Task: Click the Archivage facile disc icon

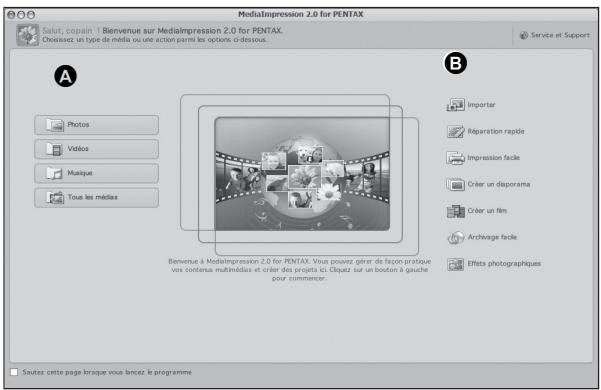Action: tap(455, 238)
